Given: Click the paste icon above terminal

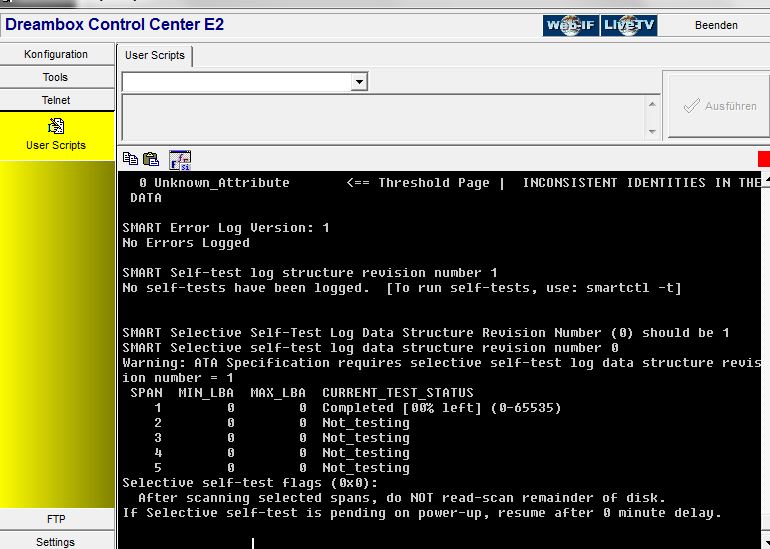Looking at the screenshot, I should (151, 159).
